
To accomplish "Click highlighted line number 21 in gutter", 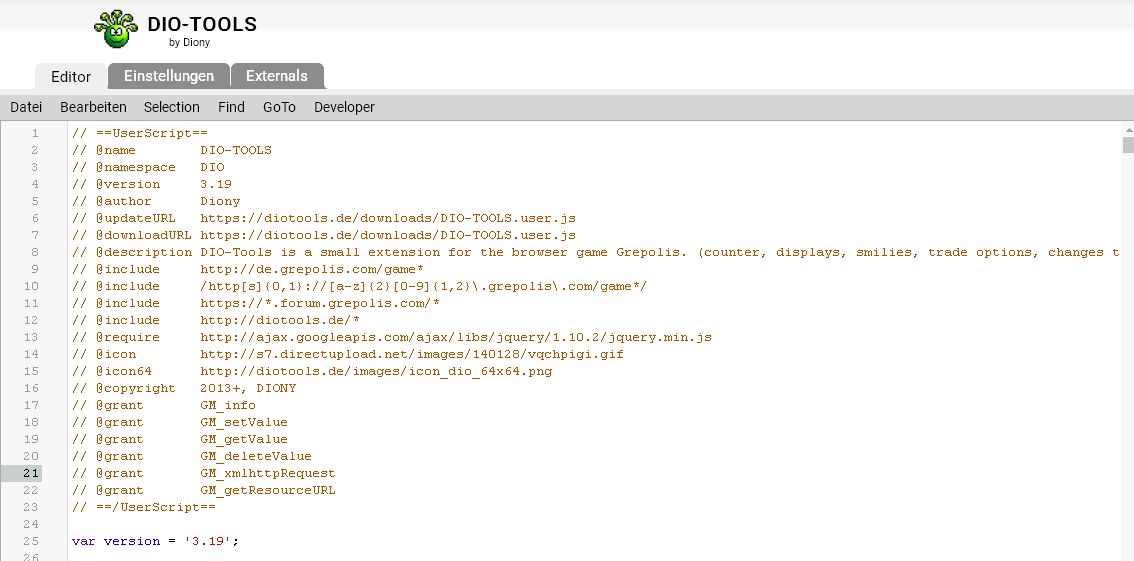I will point(31,473).
